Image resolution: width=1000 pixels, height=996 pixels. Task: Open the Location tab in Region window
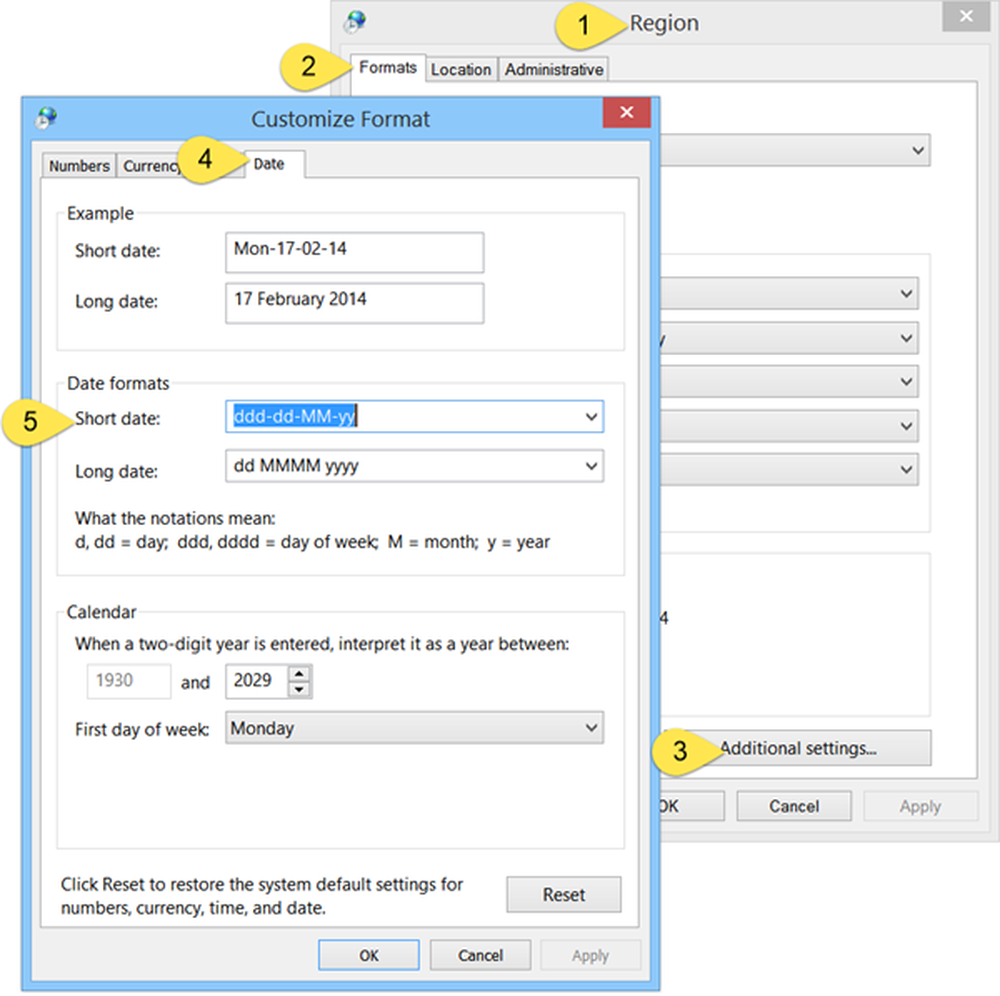(461, 69)
